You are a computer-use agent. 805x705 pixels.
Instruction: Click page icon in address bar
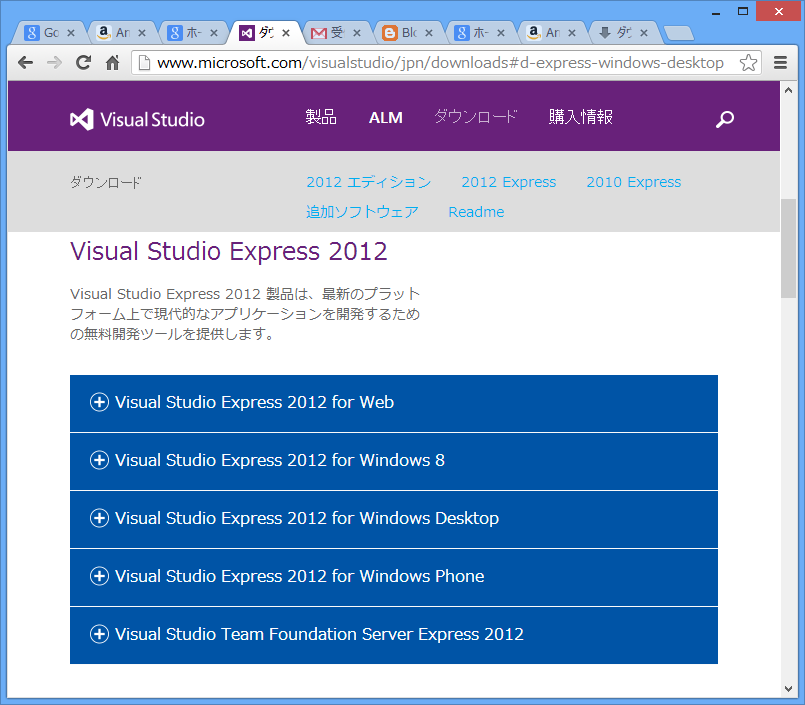point(145,63)
